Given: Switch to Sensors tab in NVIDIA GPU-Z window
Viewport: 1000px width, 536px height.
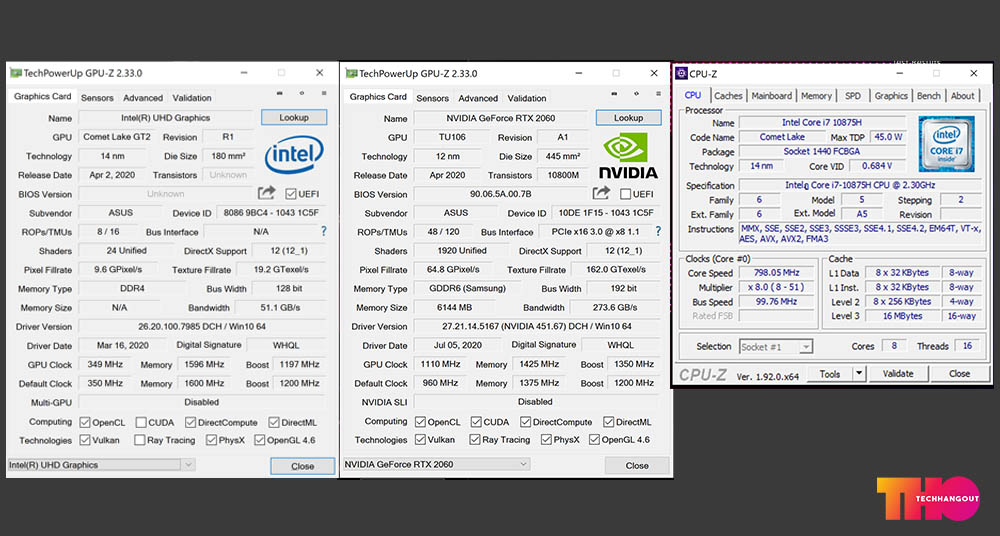Looking at the screenshot, I should pos(432,98).
